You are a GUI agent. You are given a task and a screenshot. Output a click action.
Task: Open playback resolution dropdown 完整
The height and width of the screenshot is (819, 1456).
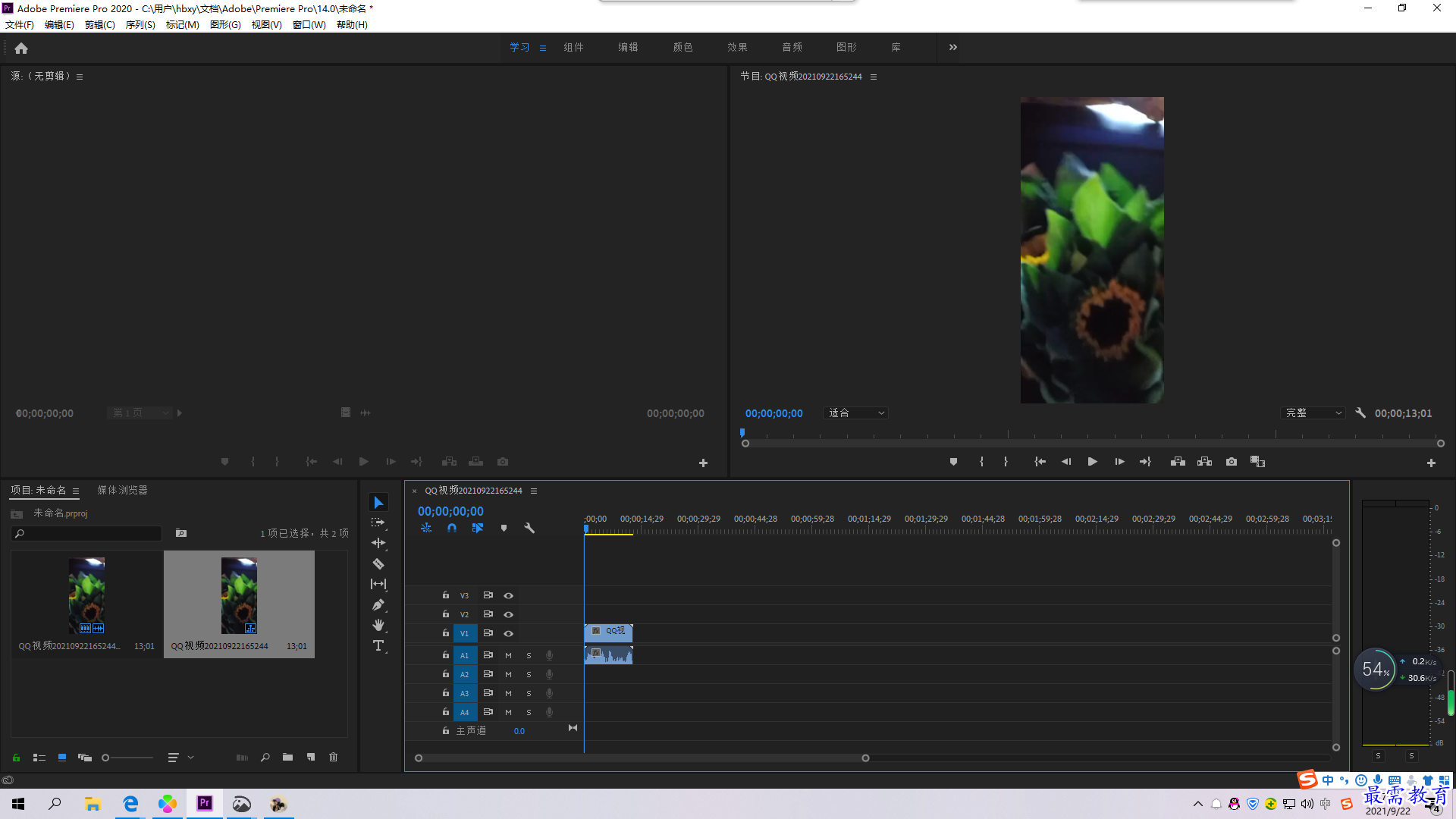click(1313, 413)
